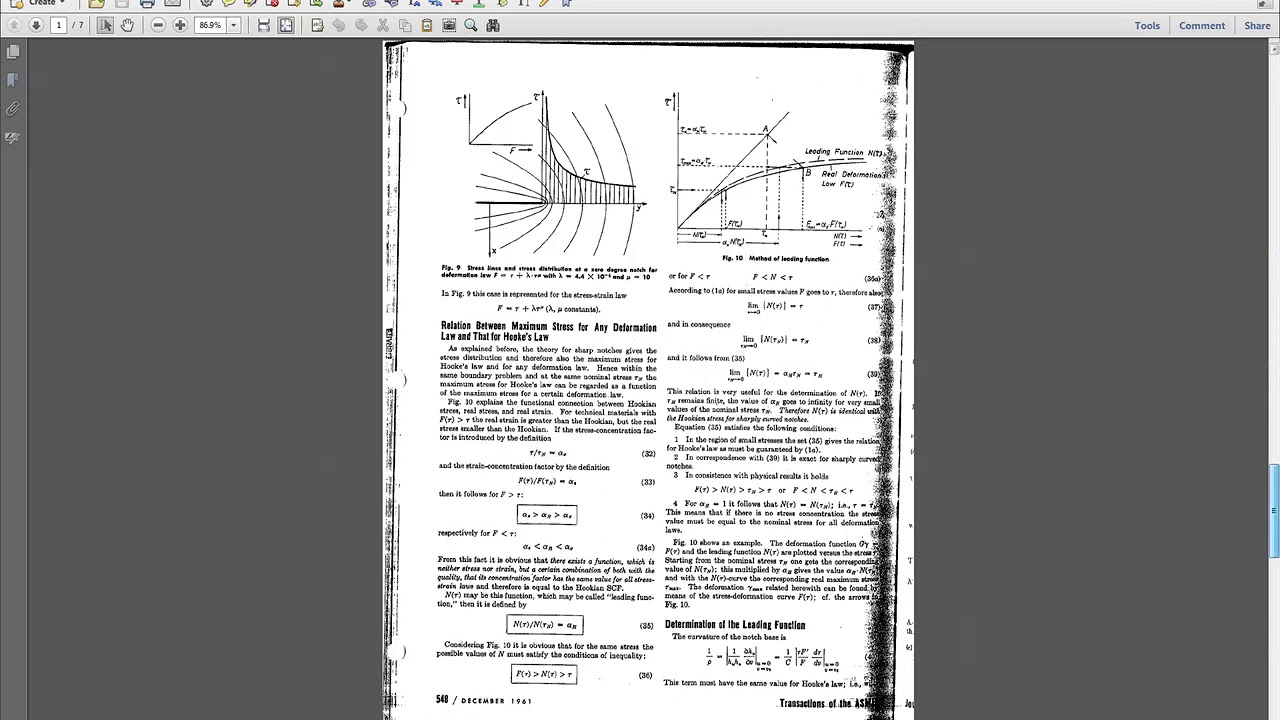
Task: Click the vertical scrollbar thumb
Action: (x=1274, y=511)
